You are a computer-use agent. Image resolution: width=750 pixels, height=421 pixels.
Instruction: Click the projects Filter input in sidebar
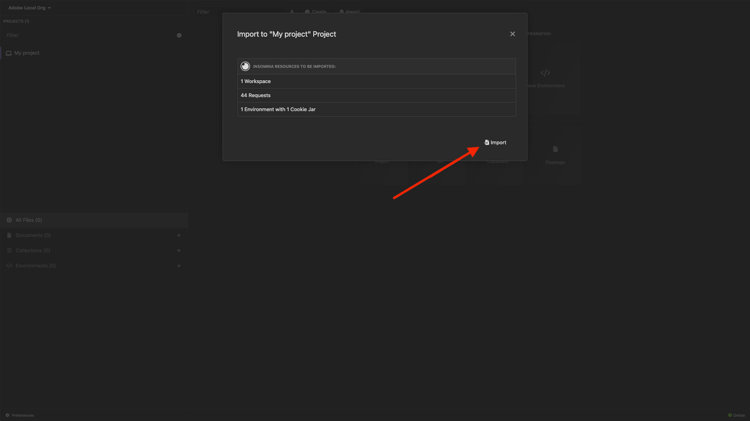[x=88, y=35]
